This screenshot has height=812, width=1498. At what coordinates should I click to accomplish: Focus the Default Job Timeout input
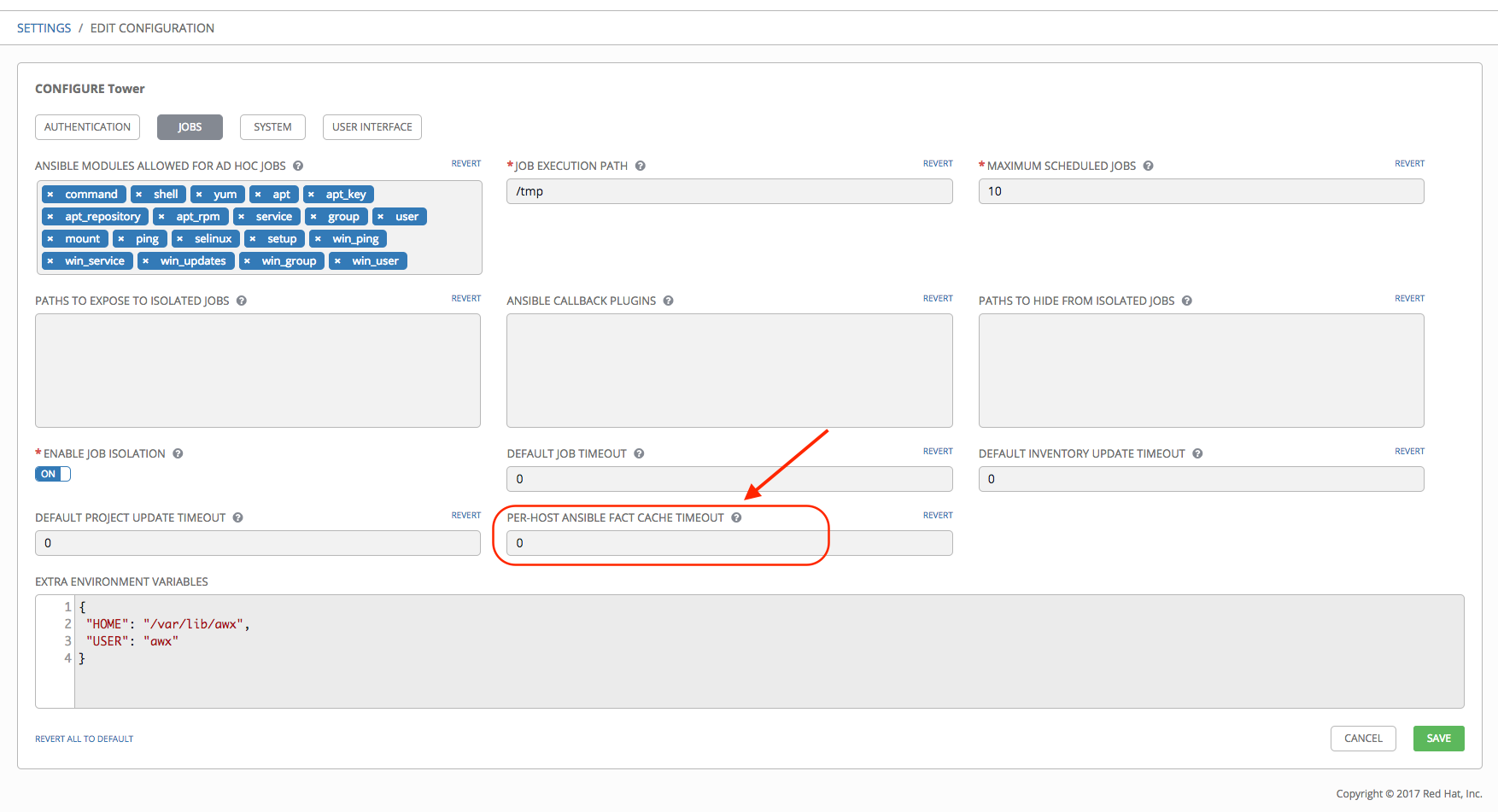click(x=729, y=479)
